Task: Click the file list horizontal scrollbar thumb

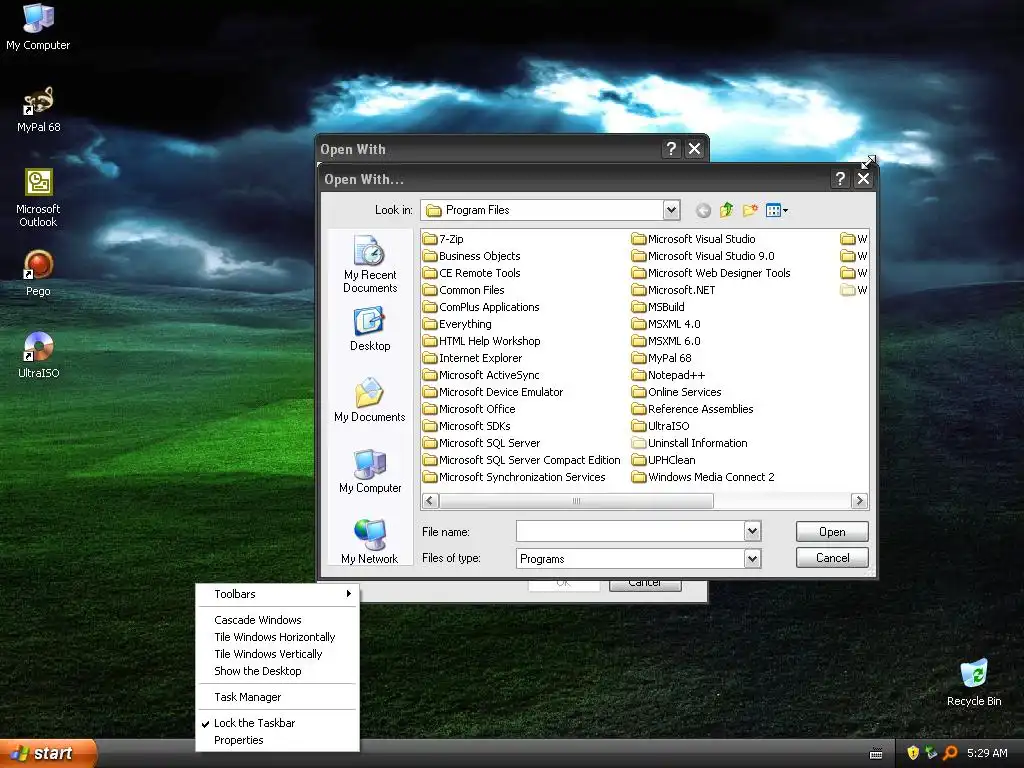Action: pyautogui.click(x=576, y=501)
